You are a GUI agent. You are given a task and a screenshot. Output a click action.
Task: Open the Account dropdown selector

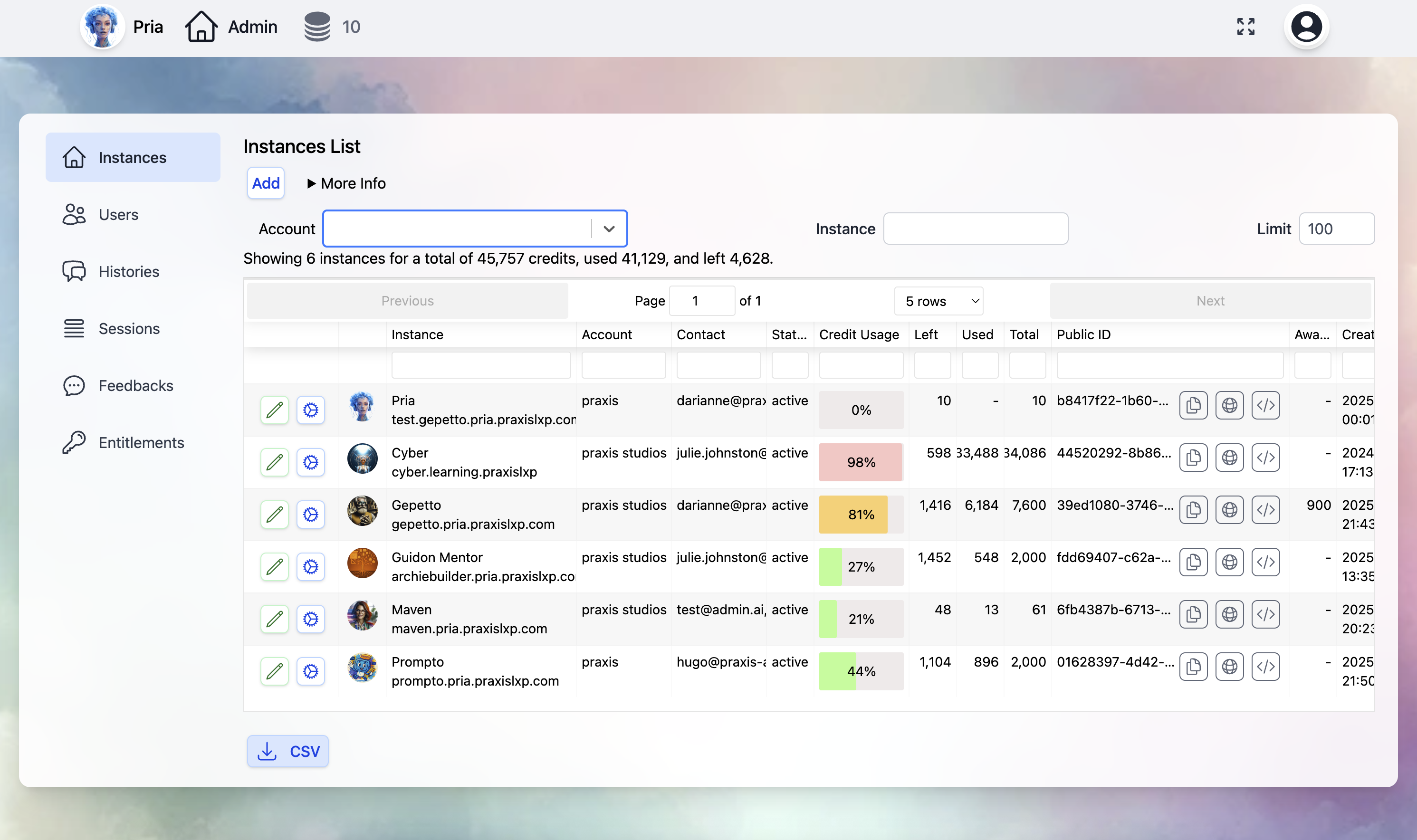[x=609, y=228]
